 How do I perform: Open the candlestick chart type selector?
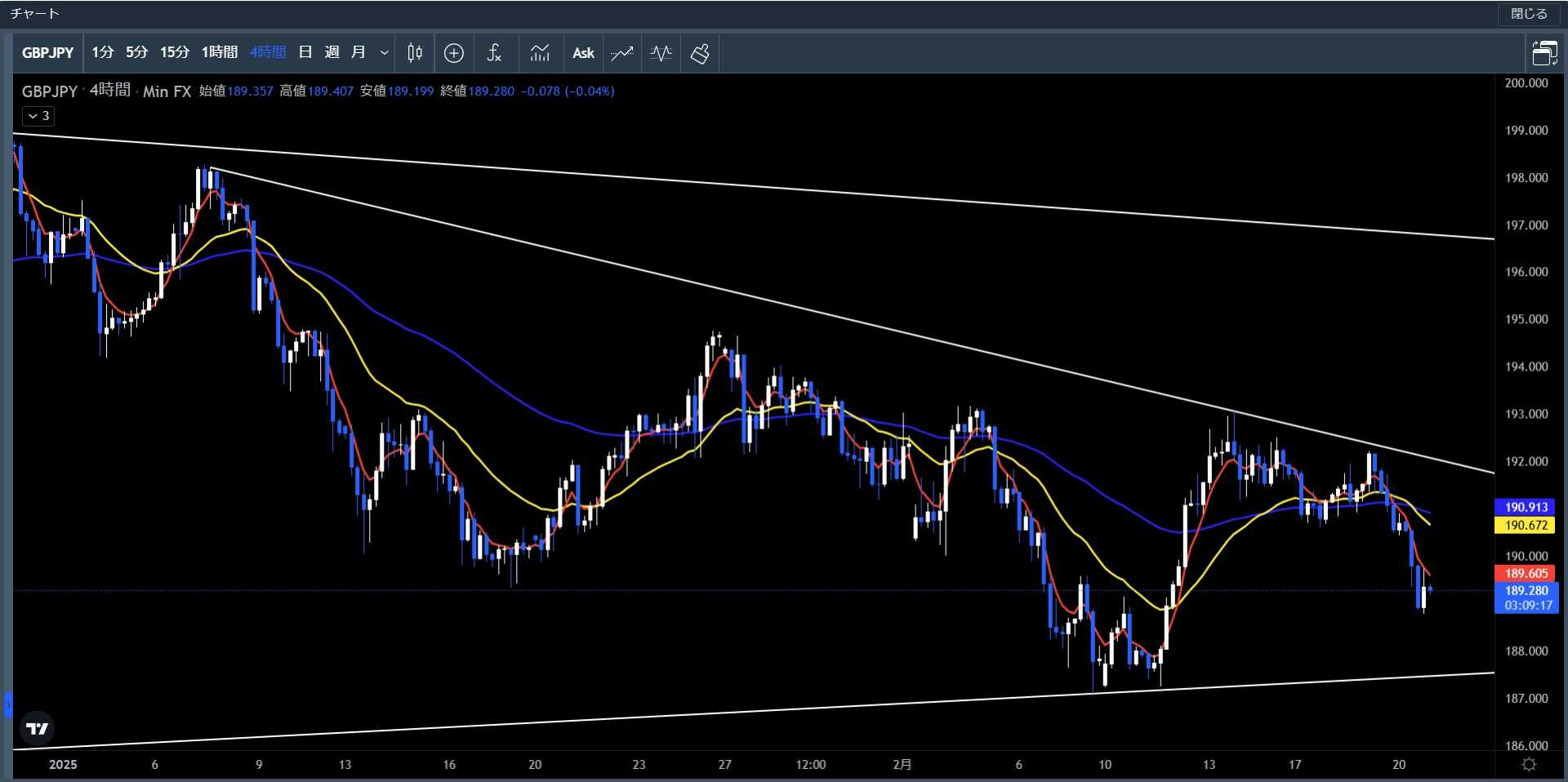pos(415,53)
